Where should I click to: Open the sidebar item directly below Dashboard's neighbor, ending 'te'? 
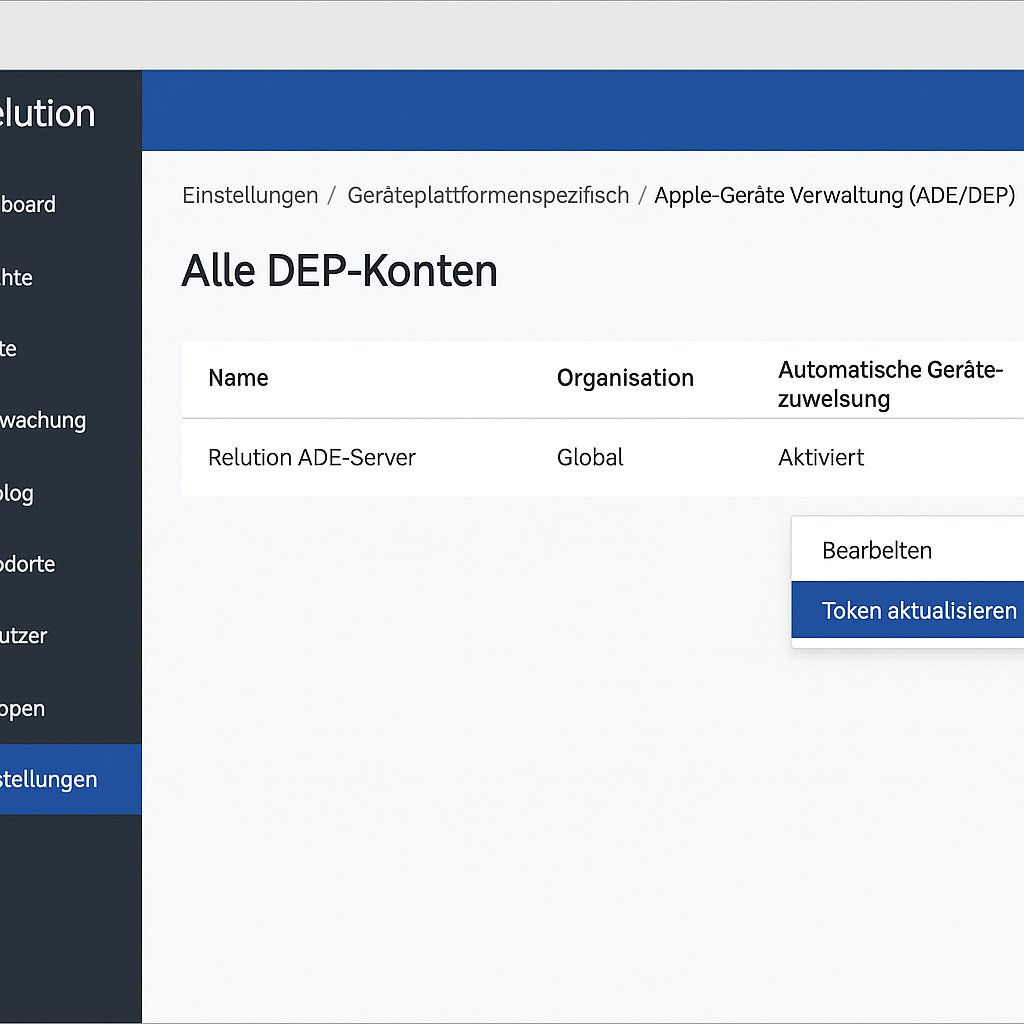(9, 349)
